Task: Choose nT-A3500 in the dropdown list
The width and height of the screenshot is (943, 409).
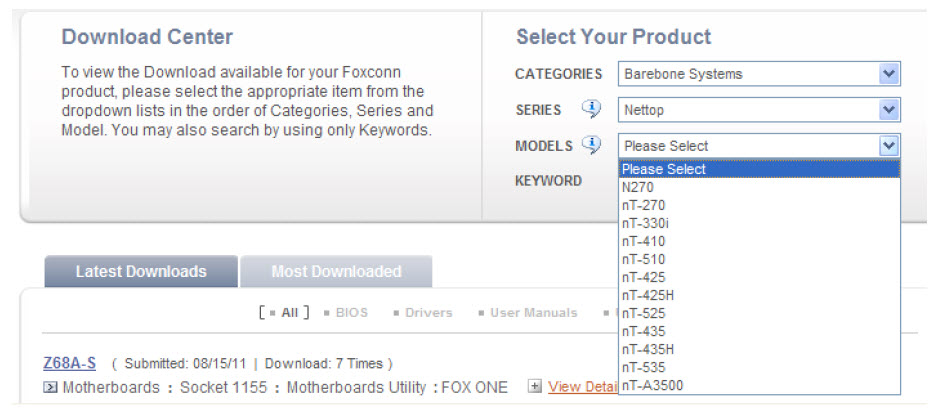Action: pos(759,385)
